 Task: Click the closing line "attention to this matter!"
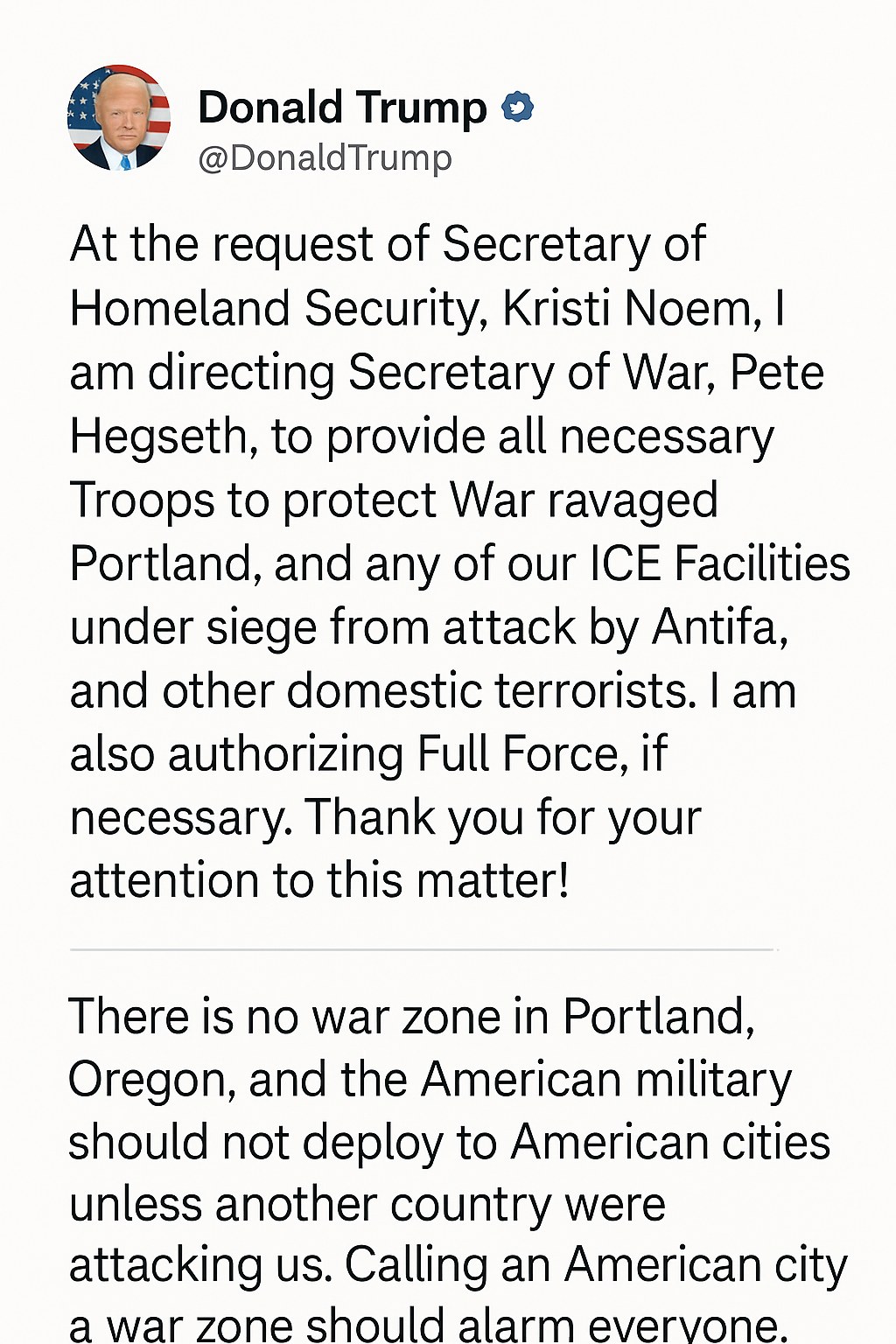[x=319, y=881]
